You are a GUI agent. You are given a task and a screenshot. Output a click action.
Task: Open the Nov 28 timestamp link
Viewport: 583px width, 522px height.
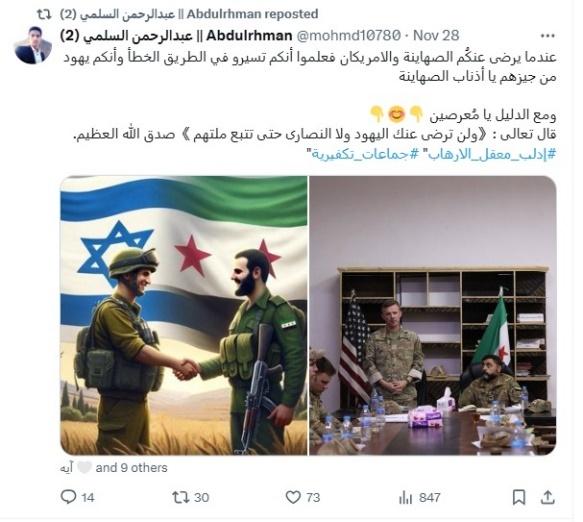pyautogui.click(x=436, y=36)
